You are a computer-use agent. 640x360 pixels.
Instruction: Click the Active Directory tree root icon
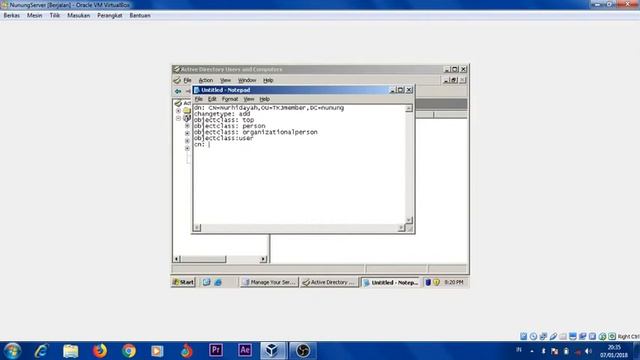[178, 104]
